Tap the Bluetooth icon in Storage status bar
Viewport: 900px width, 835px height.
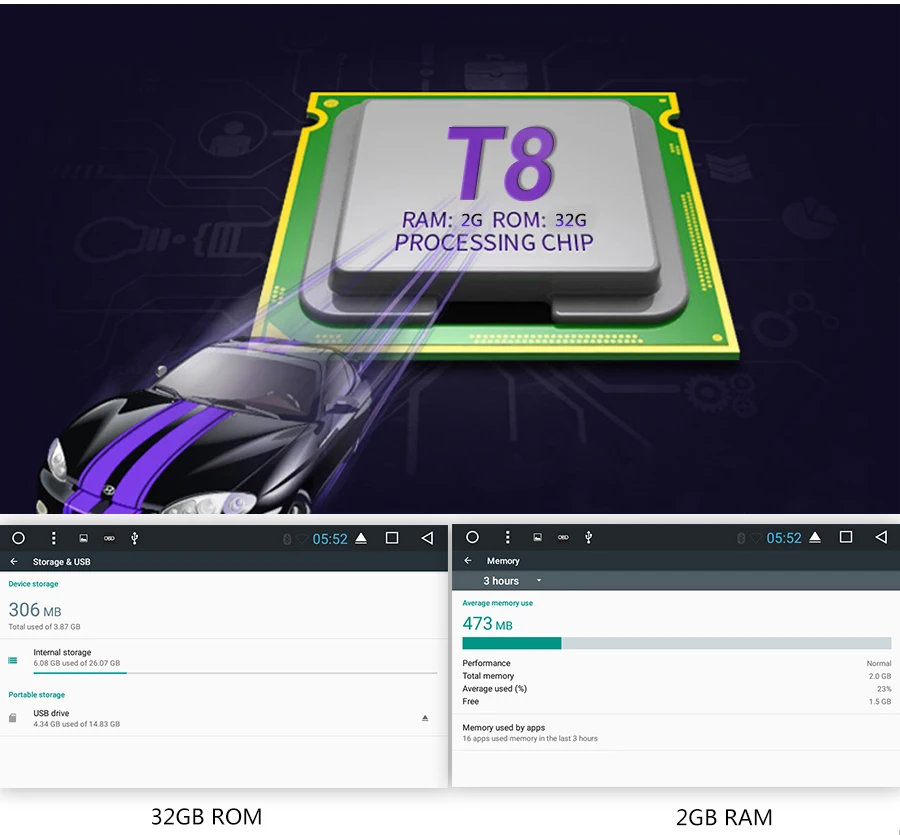click(x=287, y=539)
